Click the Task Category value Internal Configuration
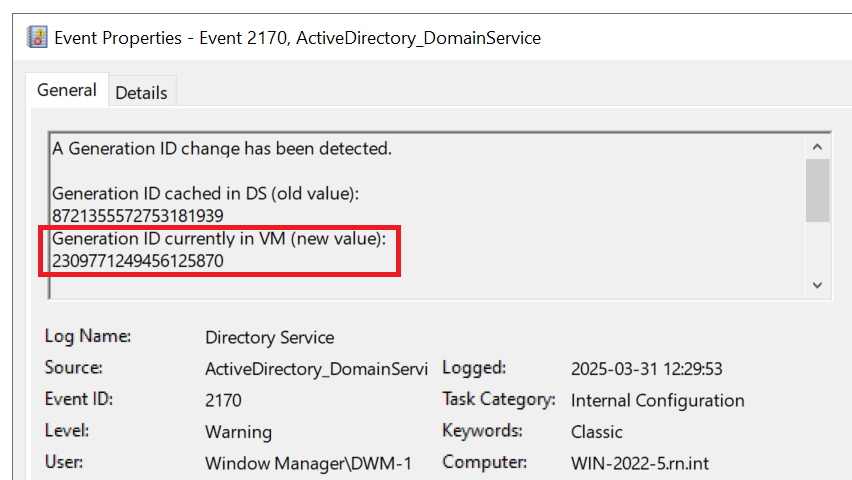Viewport: 852px width, 480px height. point(657,401)
